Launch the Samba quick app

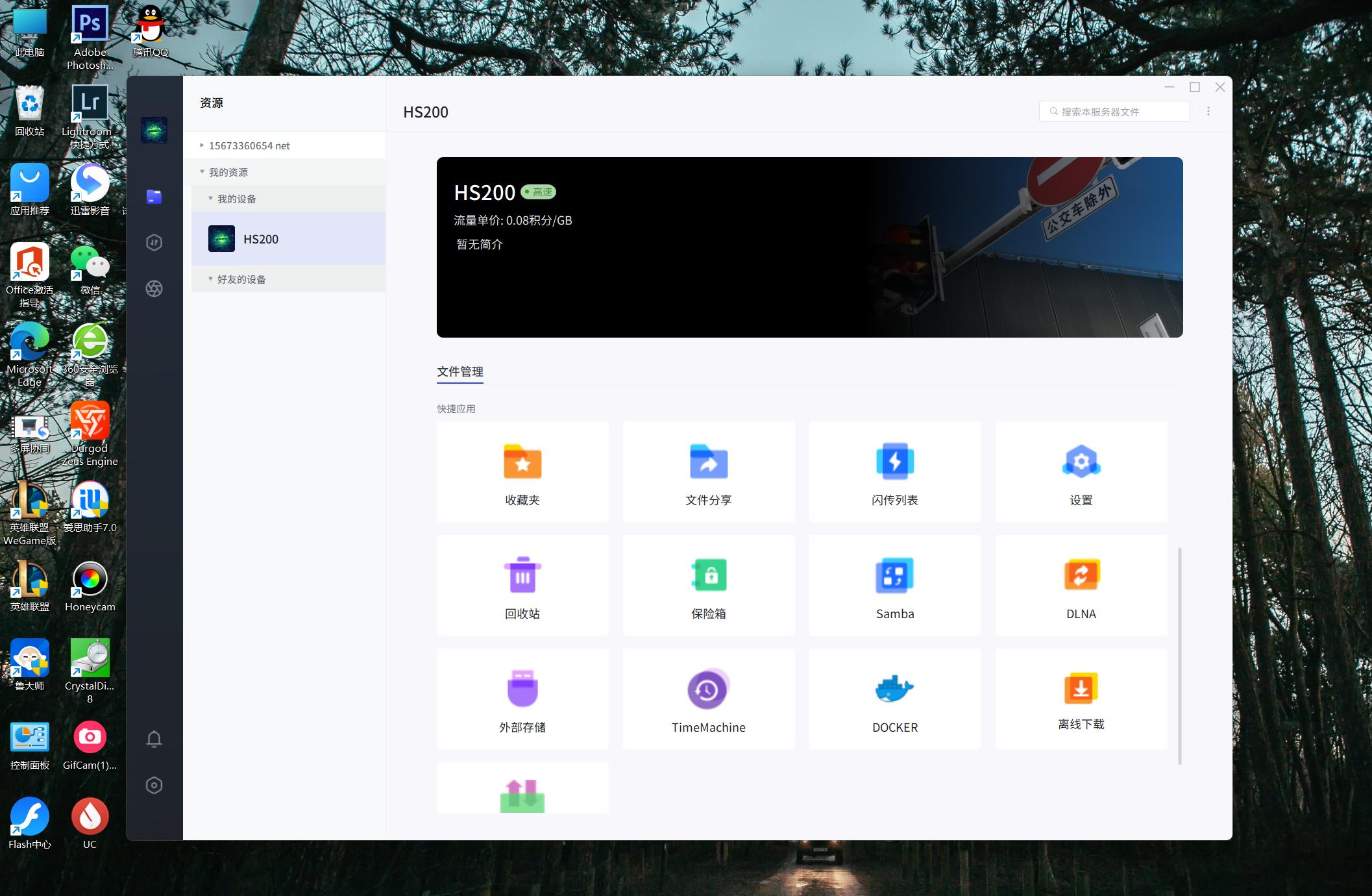pos(894,586)
